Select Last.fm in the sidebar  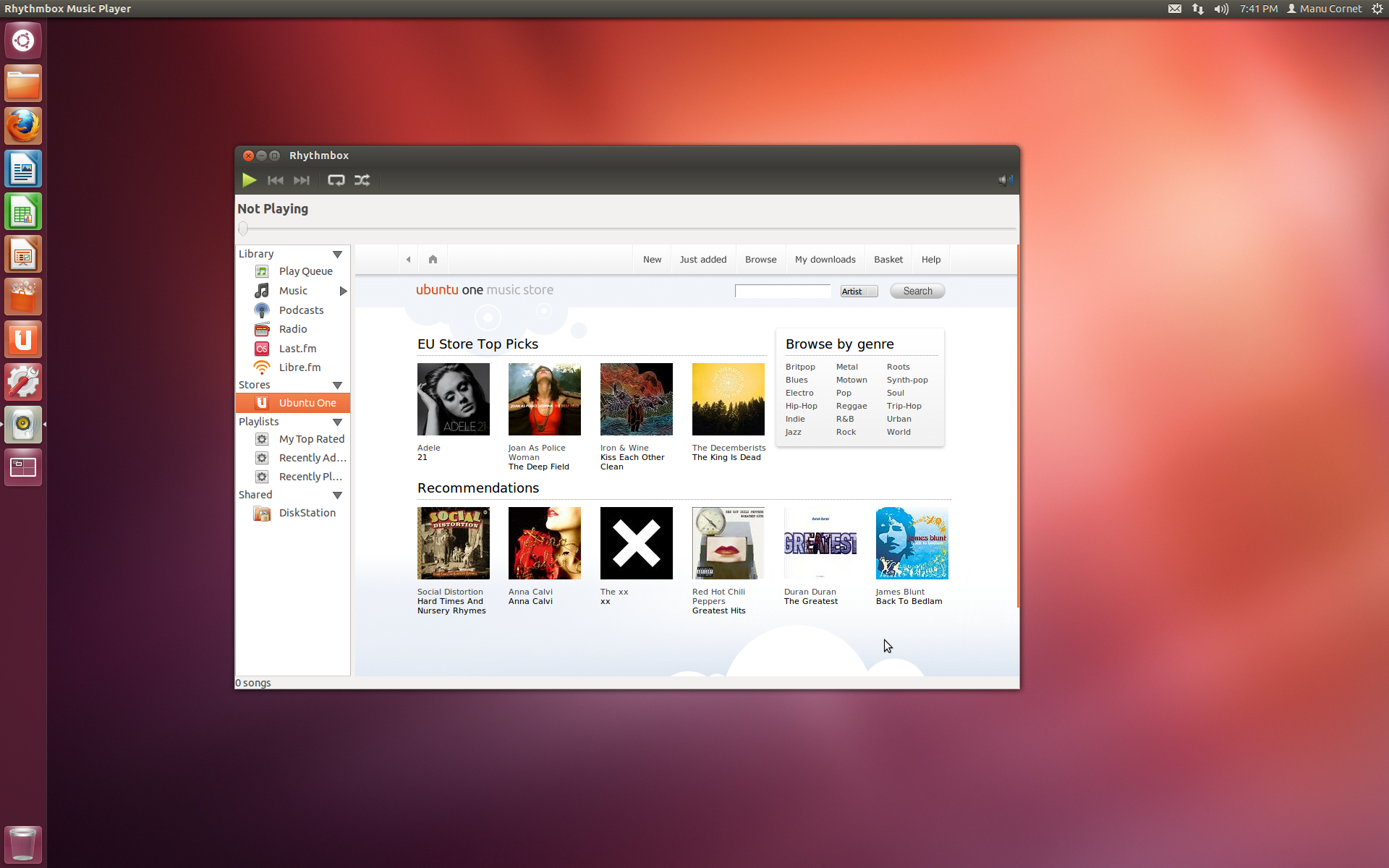point(297,349)
